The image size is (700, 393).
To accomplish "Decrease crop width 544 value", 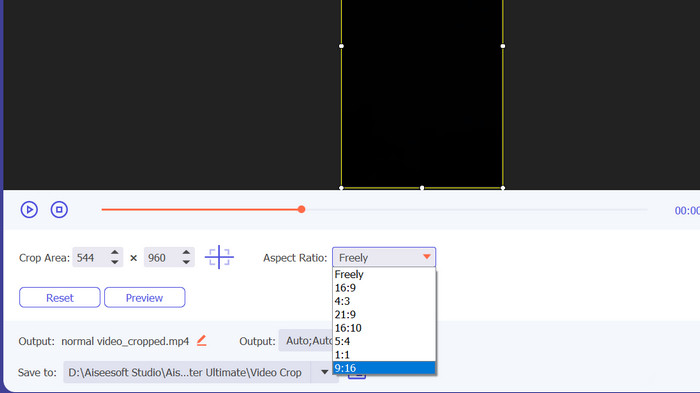I will [x=115, y=262].
